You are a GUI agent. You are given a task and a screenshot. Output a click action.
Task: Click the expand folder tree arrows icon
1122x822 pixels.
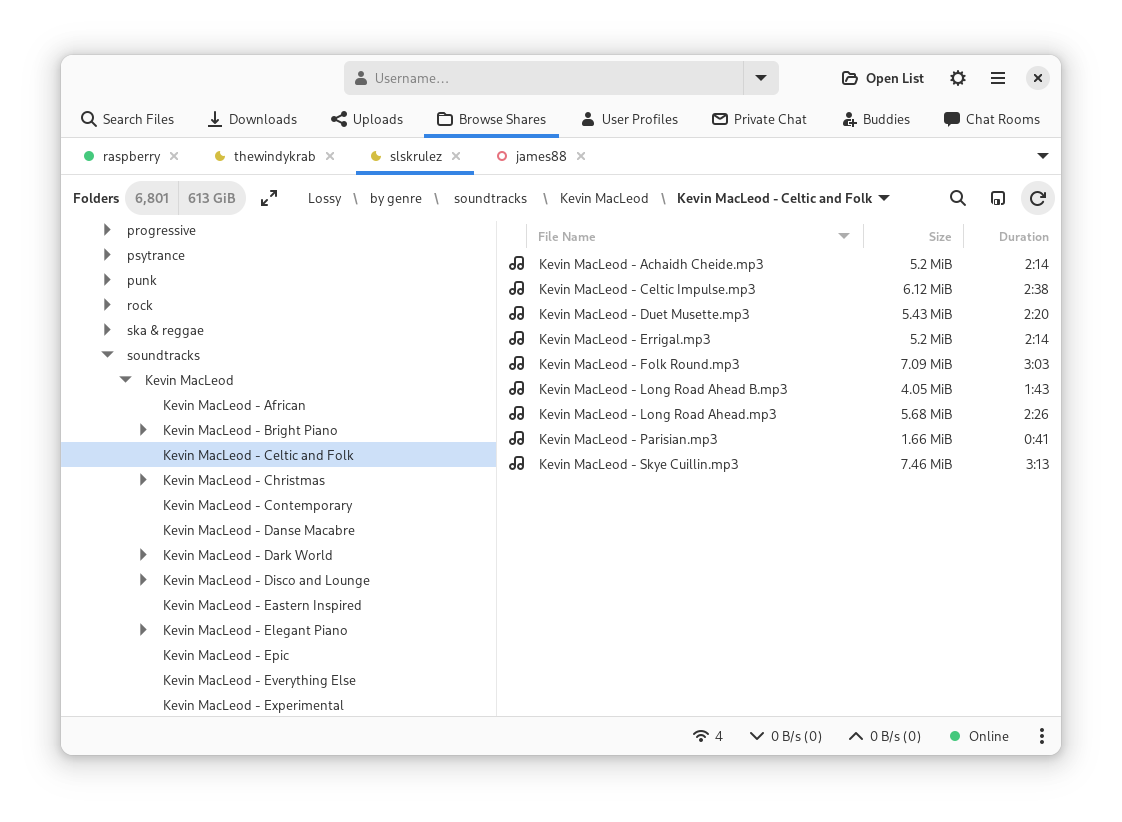click(x=269, y=198)
